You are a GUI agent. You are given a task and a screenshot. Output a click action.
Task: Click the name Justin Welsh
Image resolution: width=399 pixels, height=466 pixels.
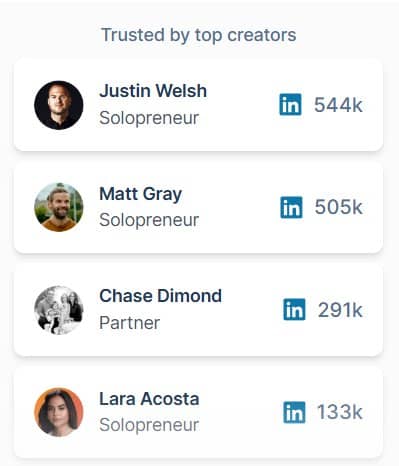coord(153,91)
